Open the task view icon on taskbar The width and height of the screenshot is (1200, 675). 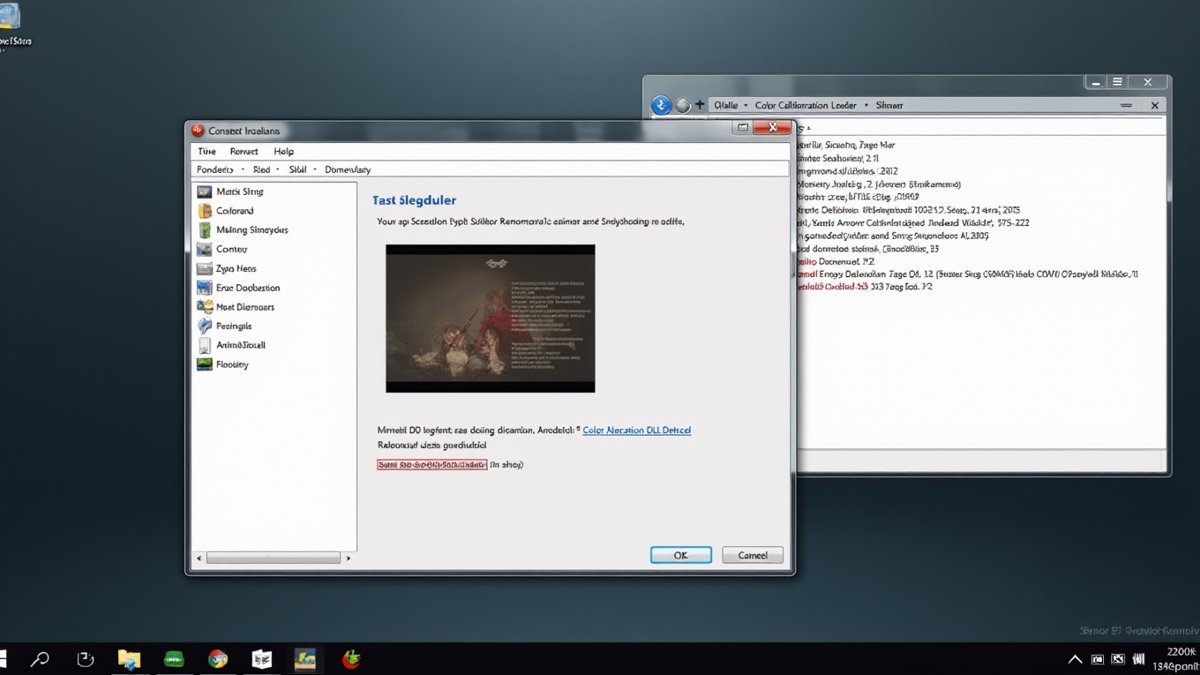tap(86, 659)
